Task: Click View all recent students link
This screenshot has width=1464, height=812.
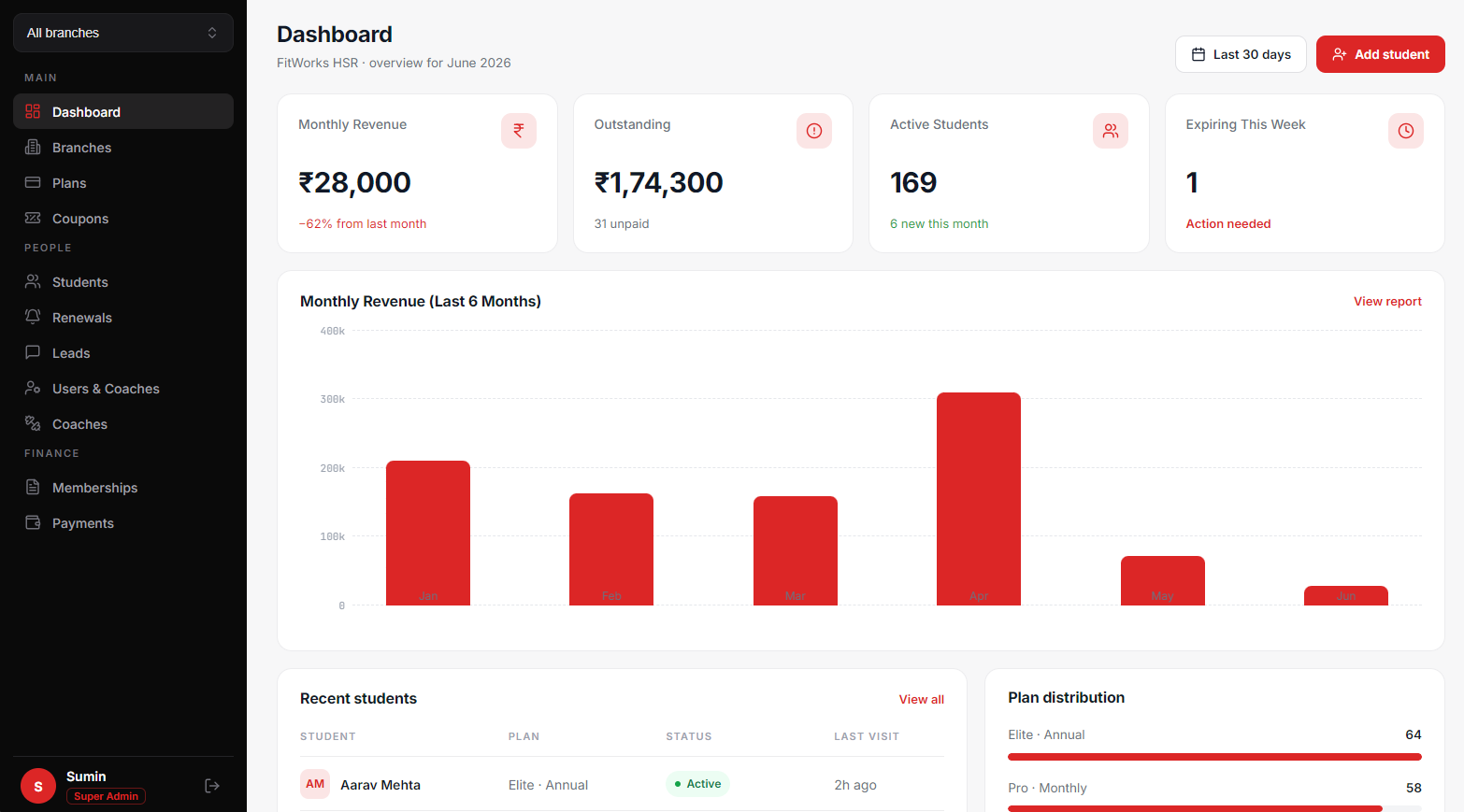Action: pyautogui.click(x=922, y=699)
